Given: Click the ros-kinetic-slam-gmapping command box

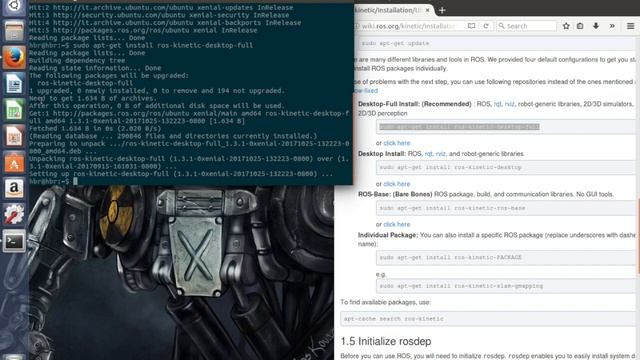Looking at the screenshot, I should [506, 286].
